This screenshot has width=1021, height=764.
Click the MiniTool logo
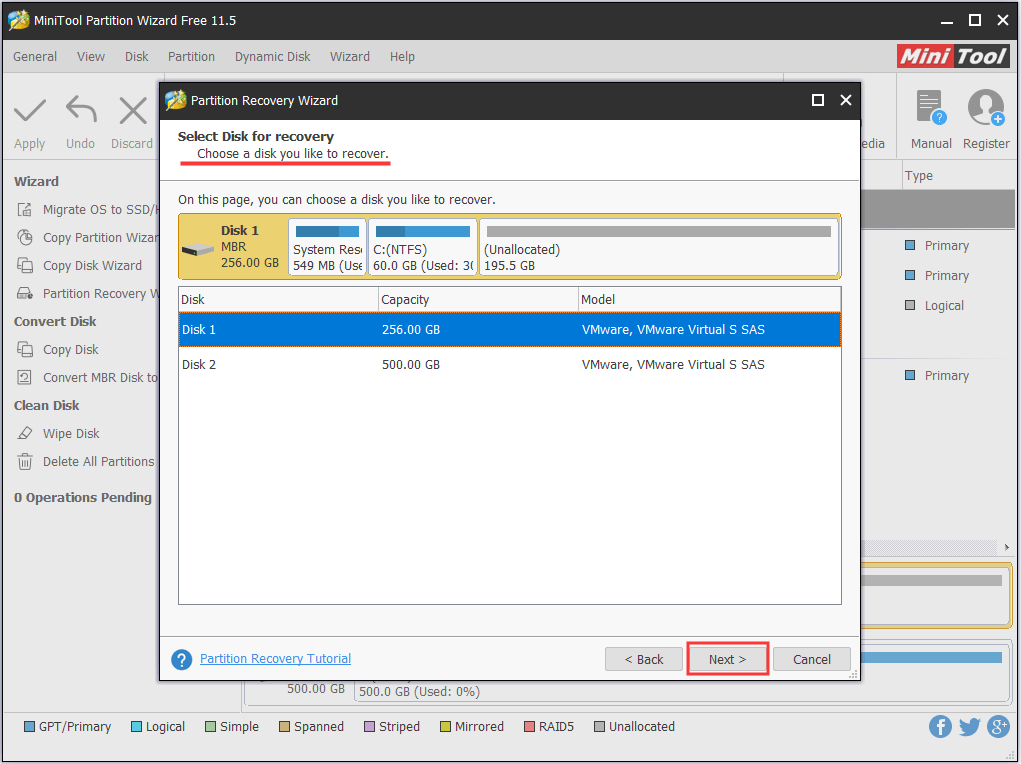(x=953, y=57)
